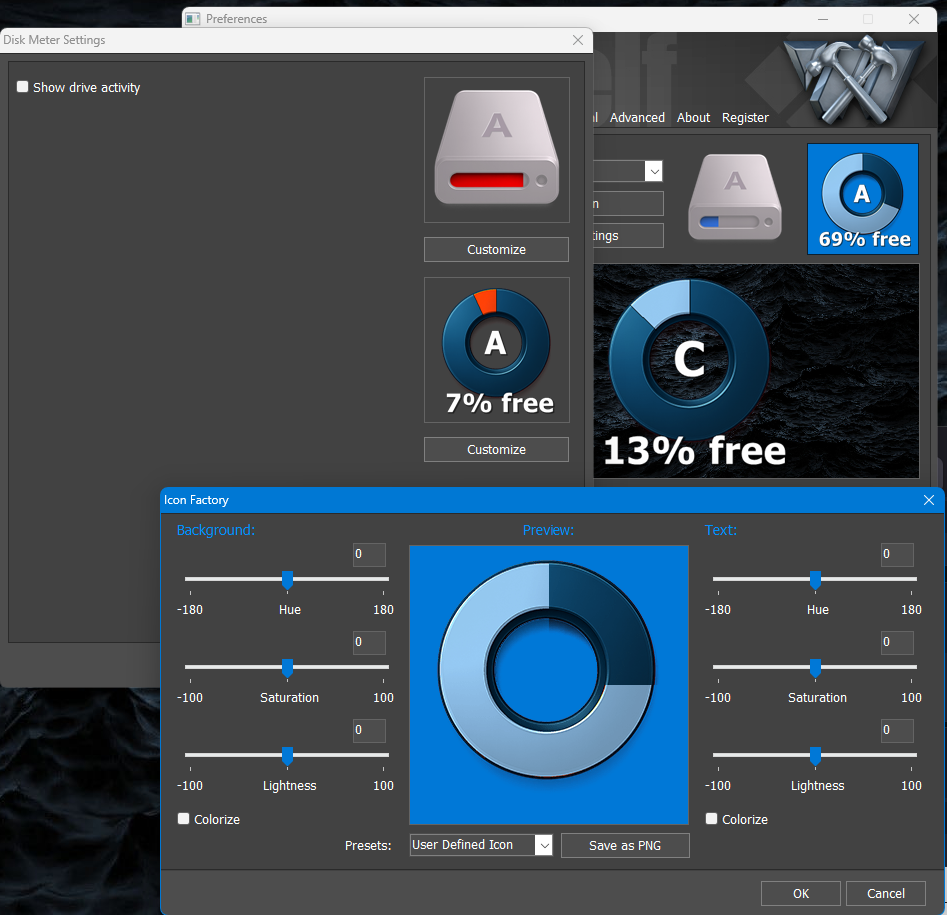Close the Icon Factory dialog

[x=928, y=500]
